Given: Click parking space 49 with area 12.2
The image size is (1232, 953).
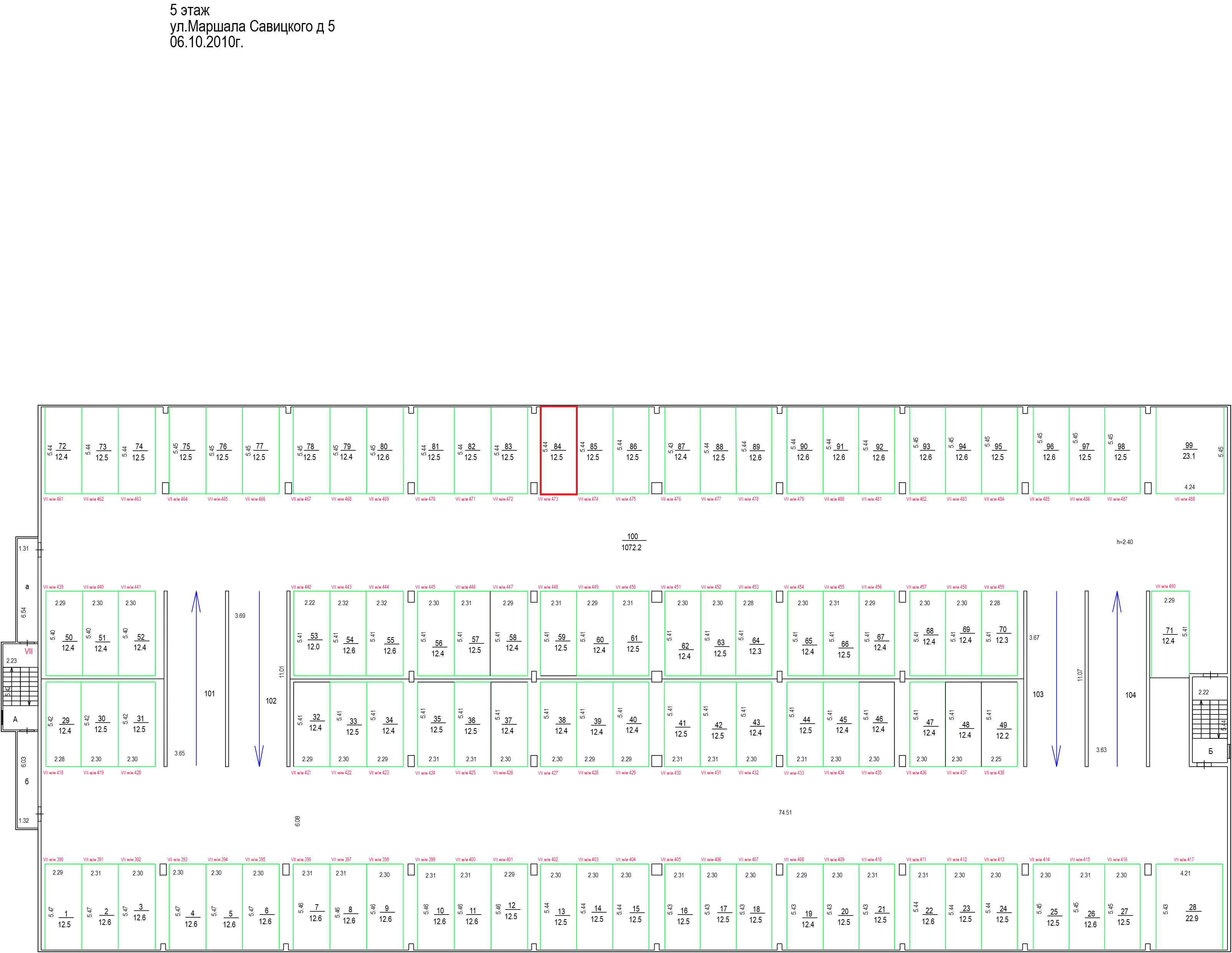Looking at the screenshot, I should point(1000,724).
